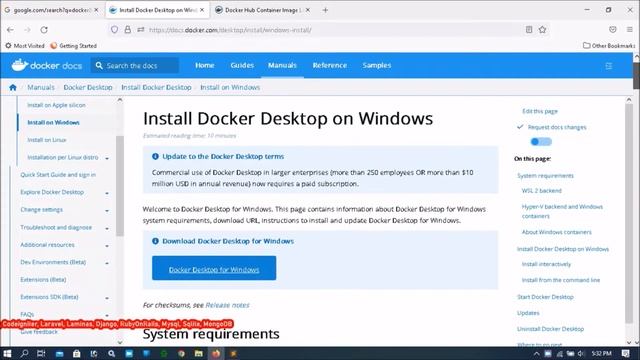Reload the page with refresh icon
Image resolution: width=640 pixels, height=360 pixels.
click(44, 30)
